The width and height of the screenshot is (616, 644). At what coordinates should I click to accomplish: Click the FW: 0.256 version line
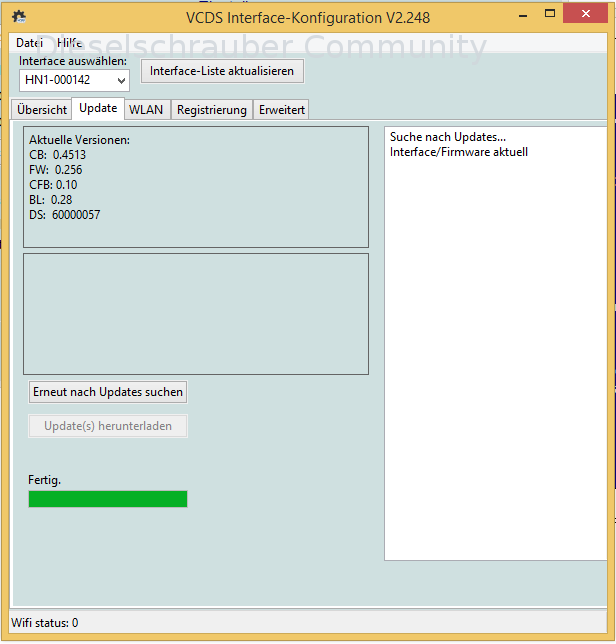[x=55, y=170]
